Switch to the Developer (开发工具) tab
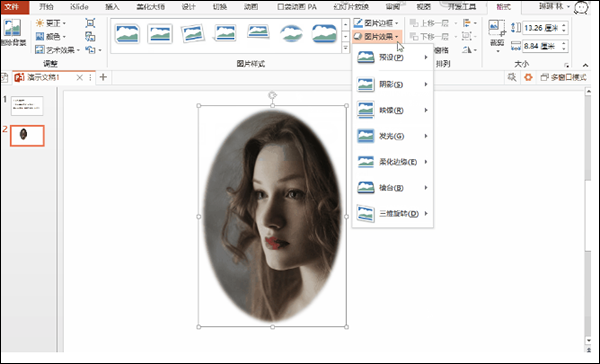600x364 pixels. pyautogui.click(x=462, y=7)
